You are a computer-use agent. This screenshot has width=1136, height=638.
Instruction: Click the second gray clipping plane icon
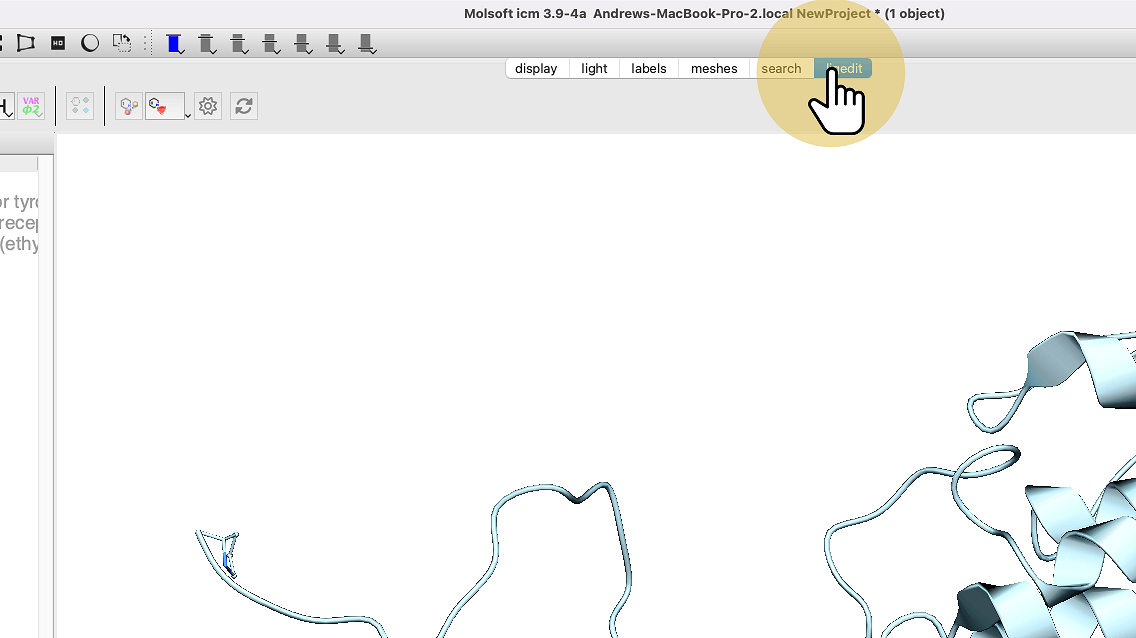238,44
